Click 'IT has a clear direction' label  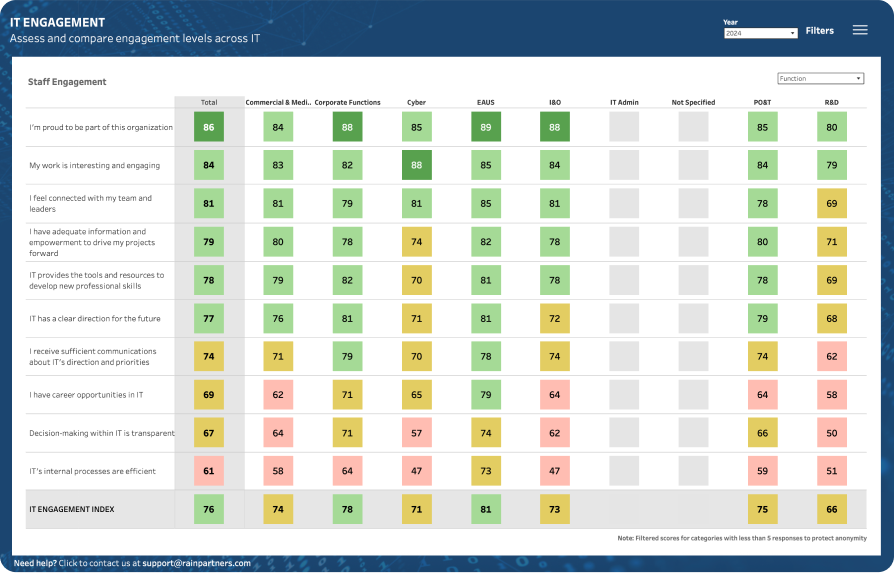[x=95, y=319]
